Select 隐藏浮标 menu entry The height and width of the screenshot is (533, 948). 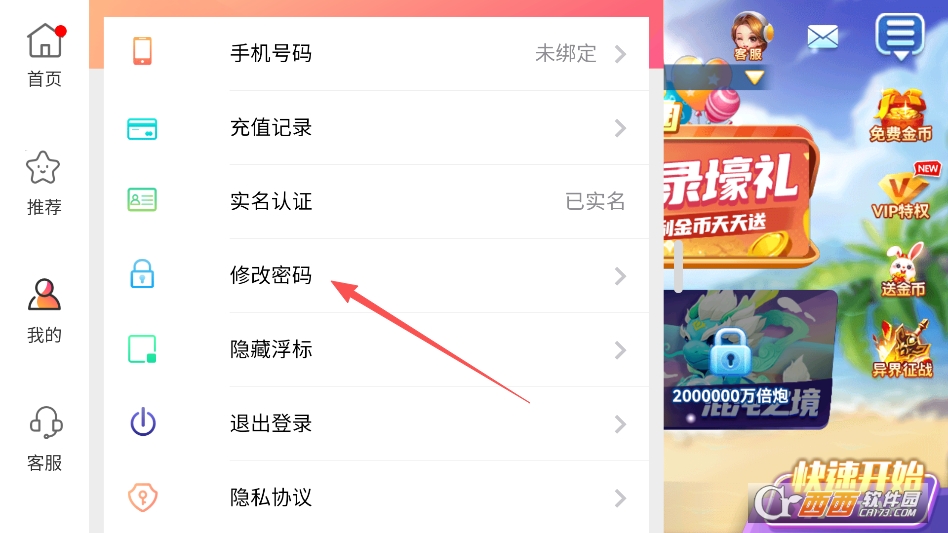coord(376,350)
